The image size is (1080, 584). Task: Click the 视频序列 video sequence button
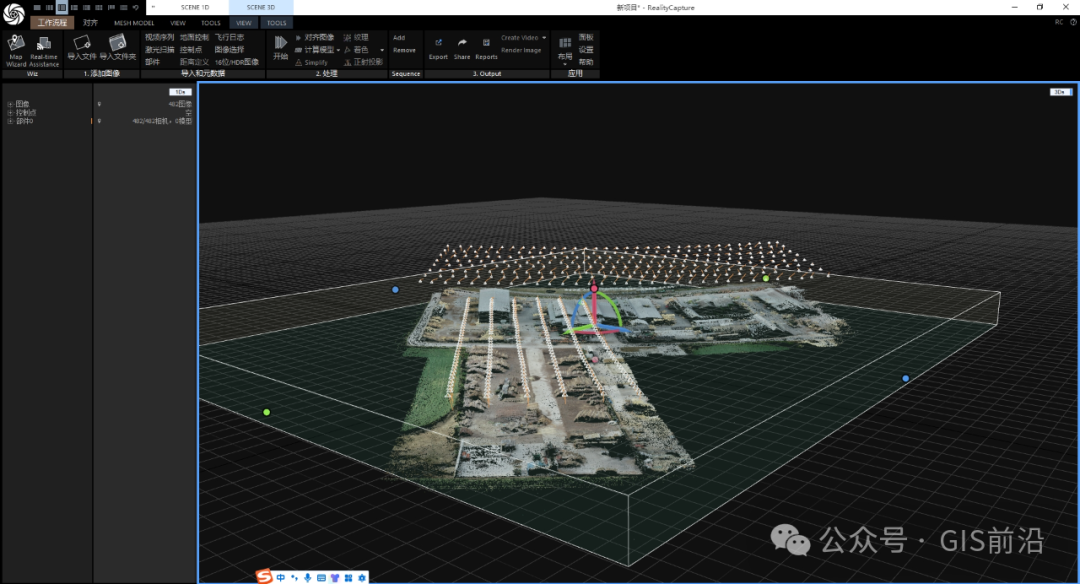click(x=160, y=38)
